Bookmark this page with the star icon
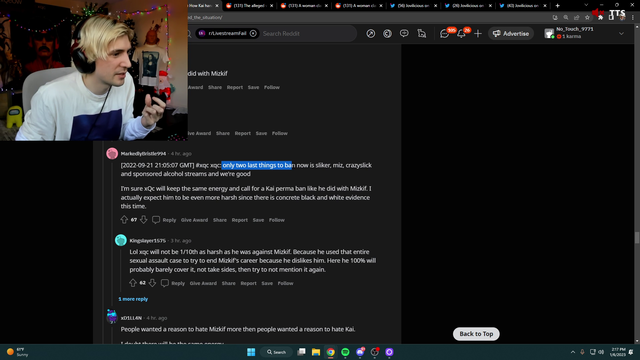The image size is (640, 360). coord(587,18)
